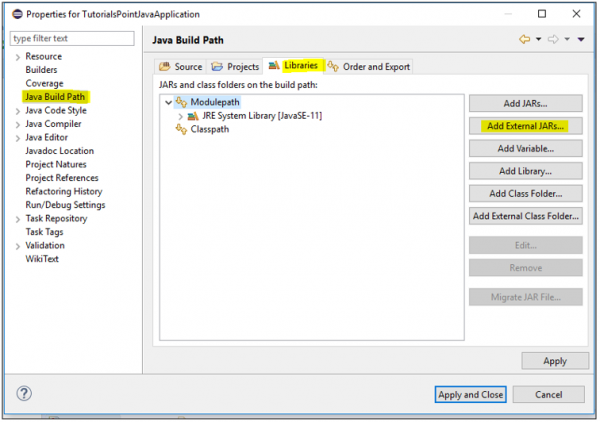Image resolution: width=600 pixels, height=422 pixels.
Task: Collapse the Modulepath tree node
Action: coord(167,102)
